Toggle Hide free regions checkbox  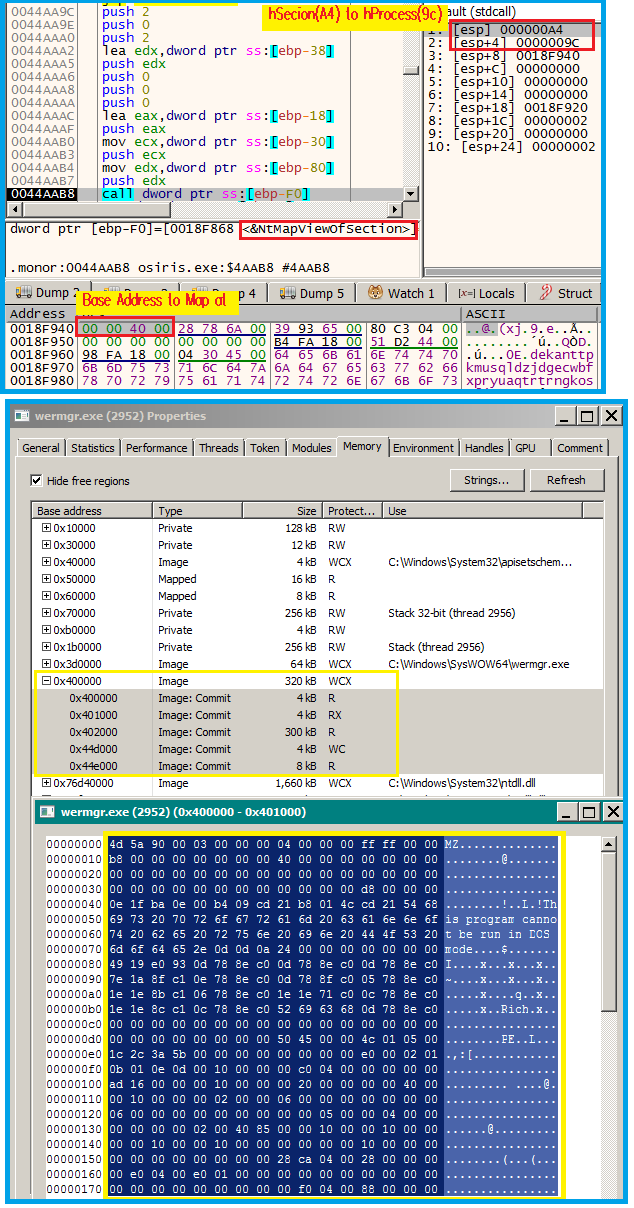point(38,481)
